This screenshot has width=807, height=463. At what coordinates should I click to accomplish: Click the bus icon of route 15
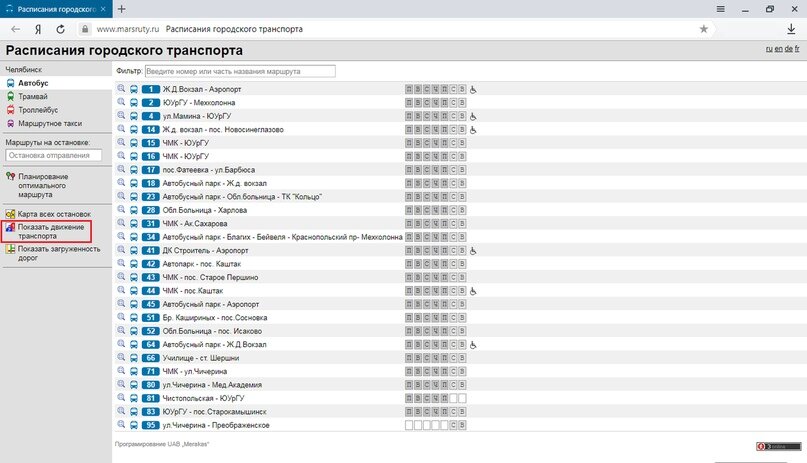[134, 143]
